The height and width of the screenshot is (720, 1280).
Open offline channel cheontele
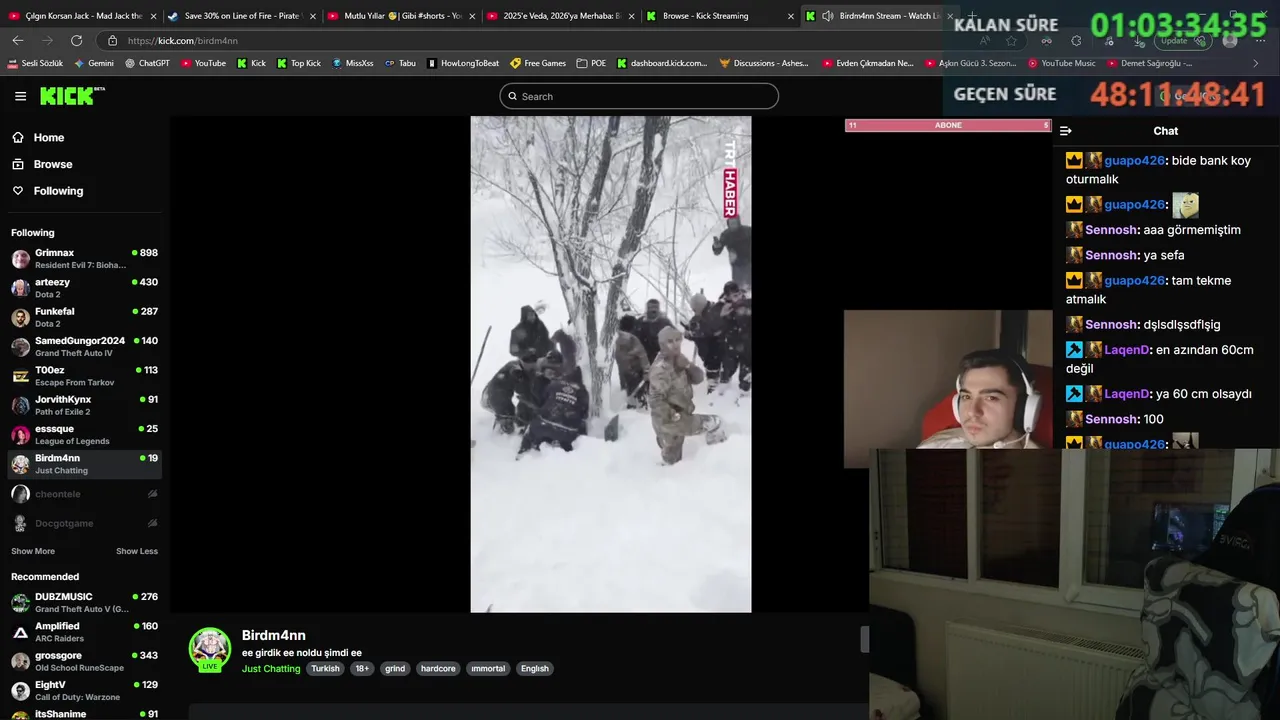click(x=84, y=494)
